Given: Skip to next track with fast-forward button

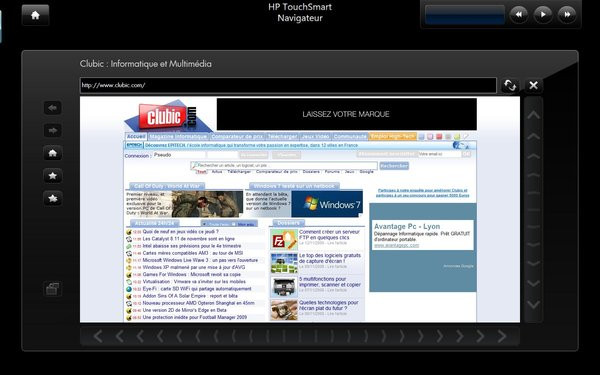Looking at the screenshot, I should [567, 15].
